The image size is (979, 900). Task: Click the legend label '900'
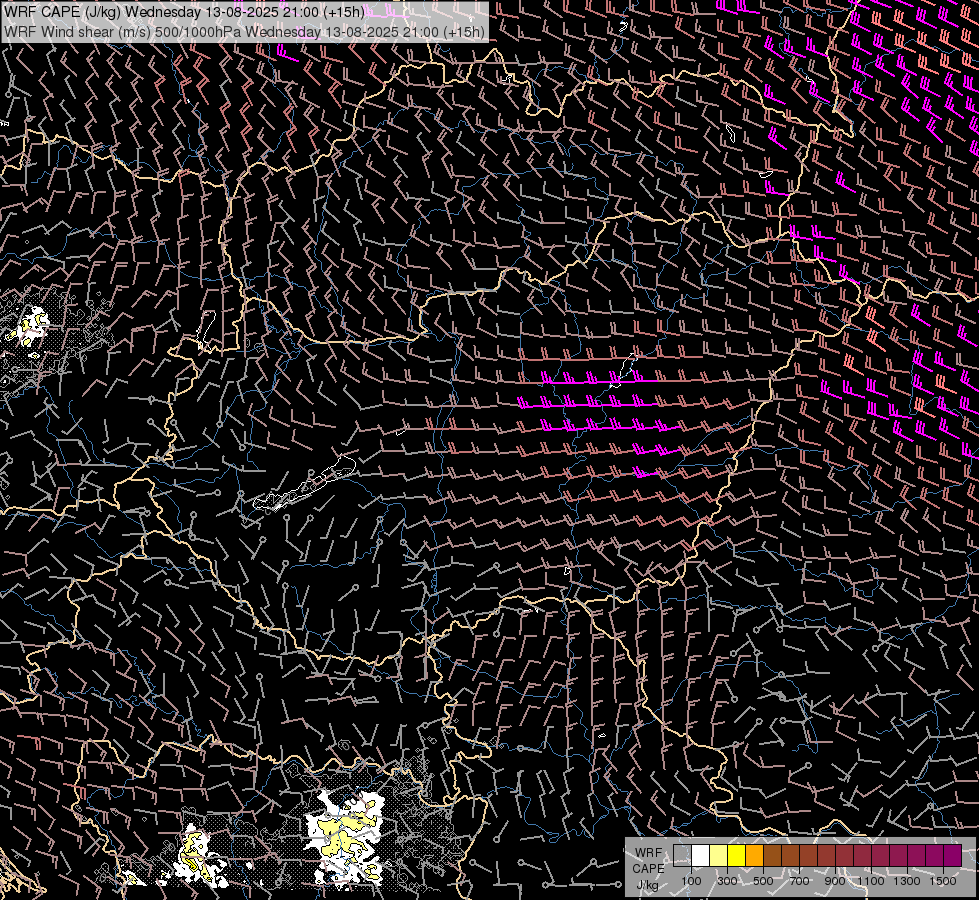[x=835, y=881]
